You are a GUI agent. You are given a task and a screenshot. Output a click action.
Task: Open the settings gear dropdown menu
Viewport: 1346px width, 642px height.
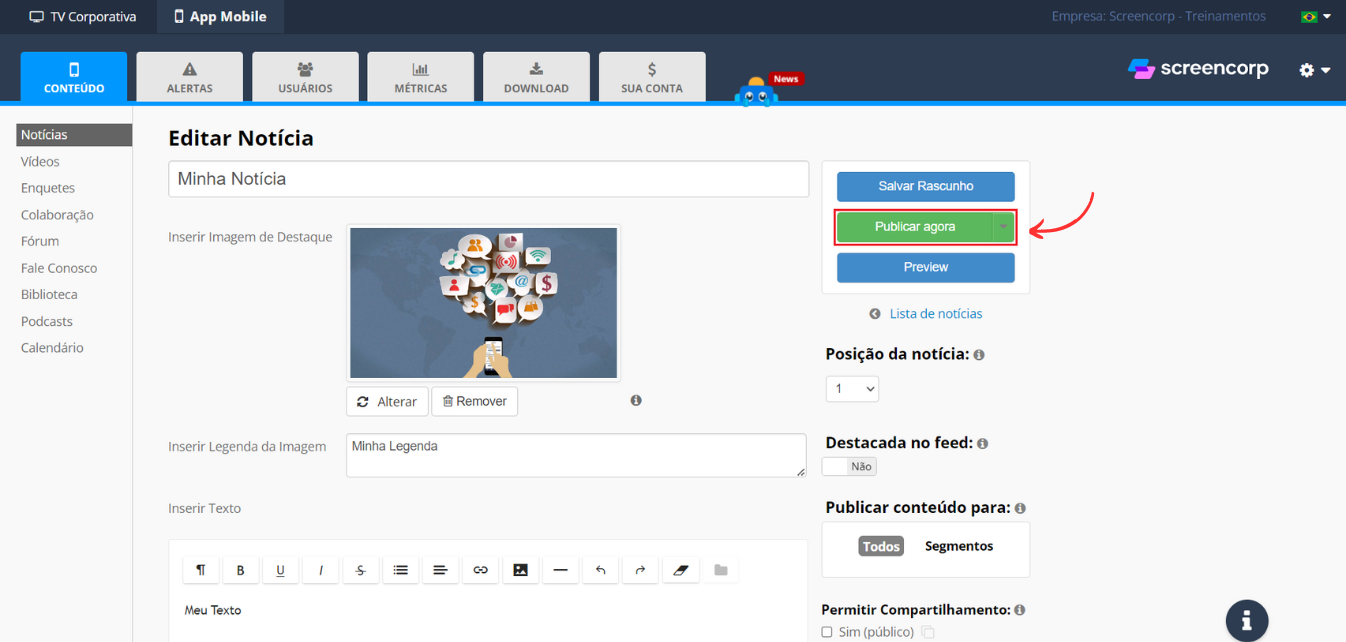pyautogui.click(x=1314, y=70)
